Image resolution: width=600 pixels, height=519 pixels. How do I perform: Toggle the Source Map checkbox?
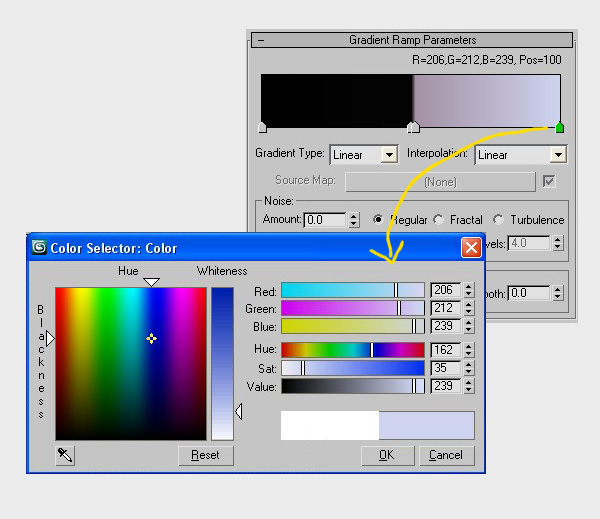tap(548, 181)
